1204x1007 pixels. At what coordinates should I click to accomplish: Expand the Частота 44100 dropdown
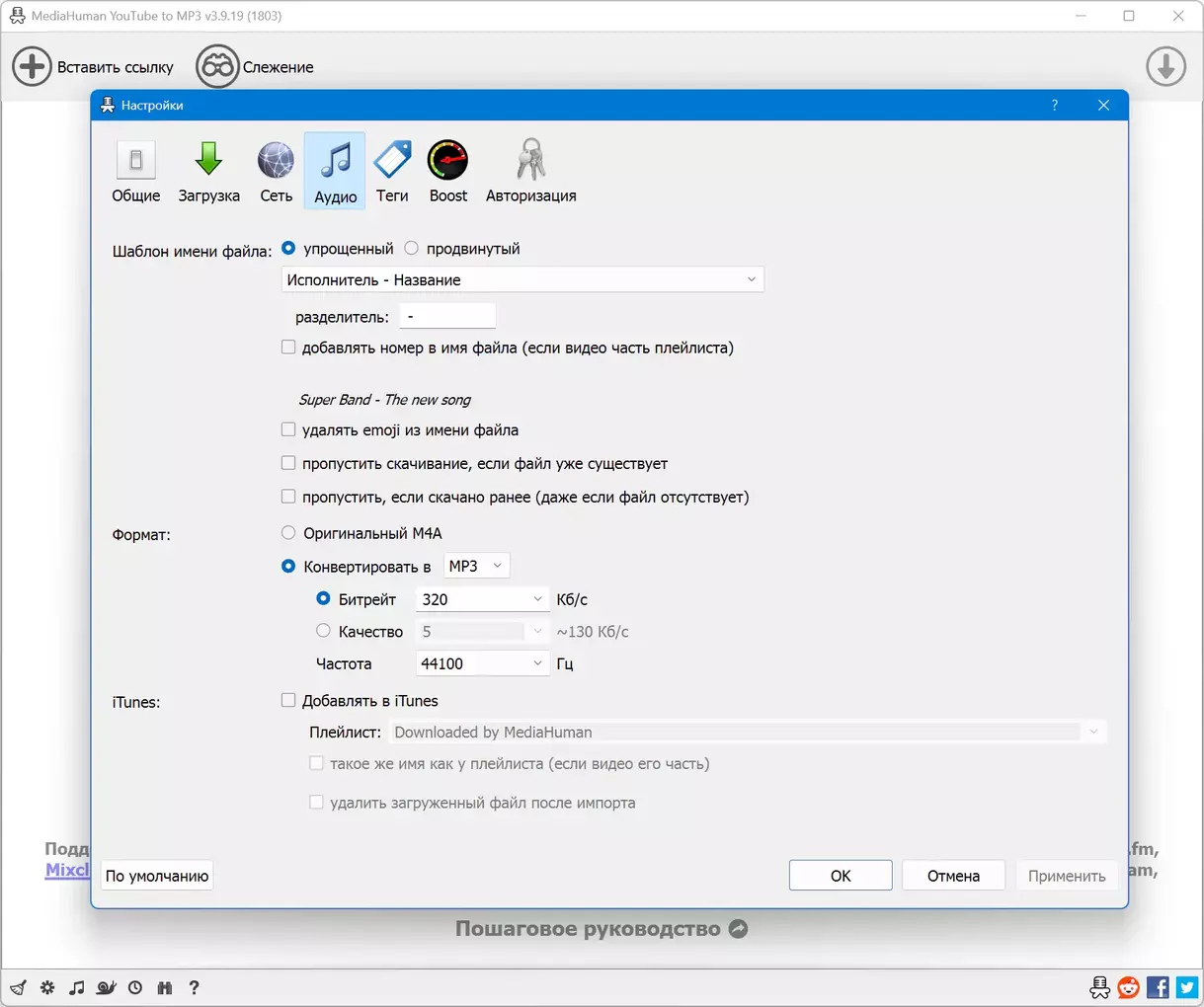click(481, 663)
